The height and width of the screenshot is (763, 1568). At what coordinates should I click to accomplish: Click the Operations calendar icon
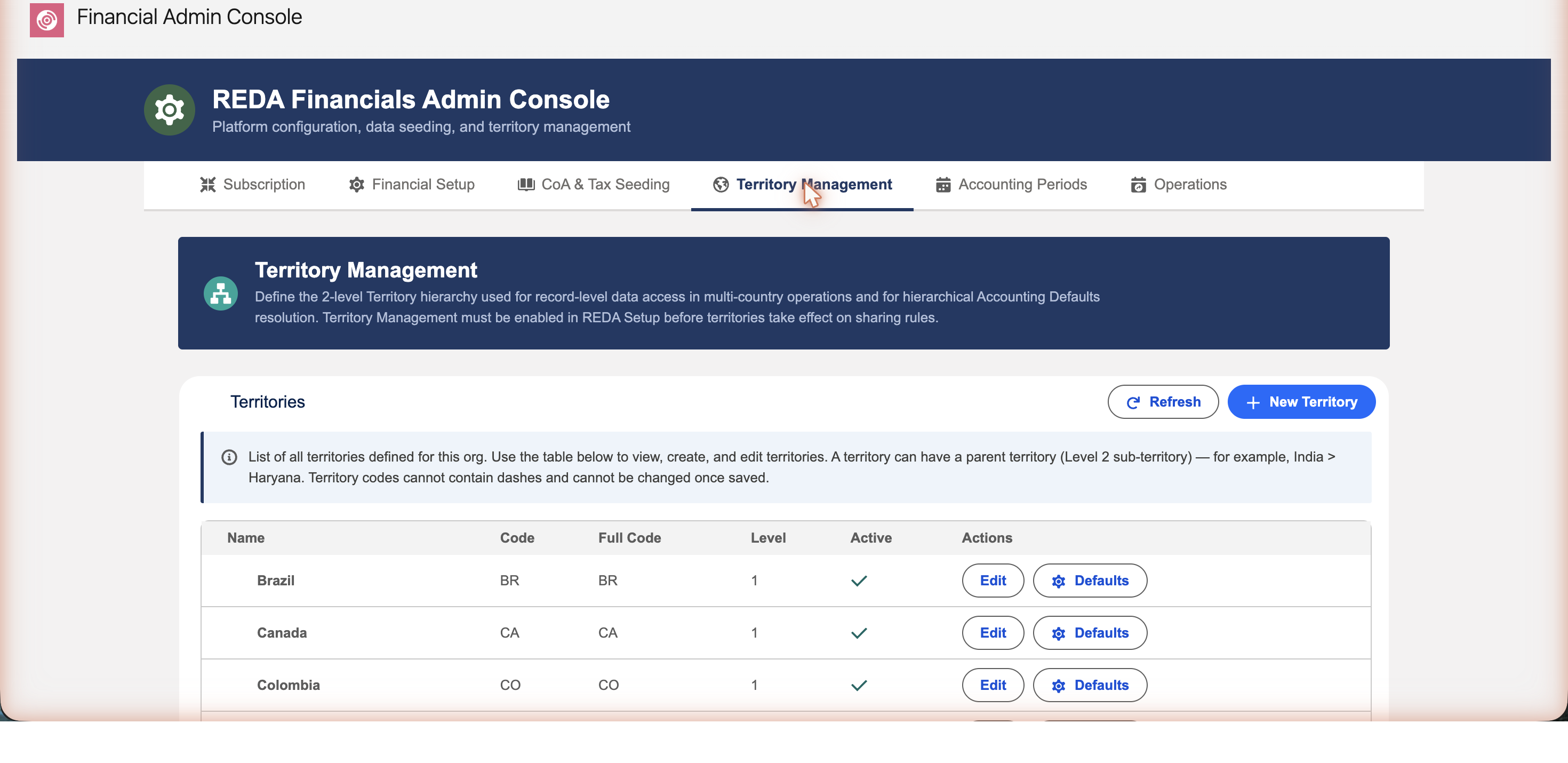click(1138, 185)
